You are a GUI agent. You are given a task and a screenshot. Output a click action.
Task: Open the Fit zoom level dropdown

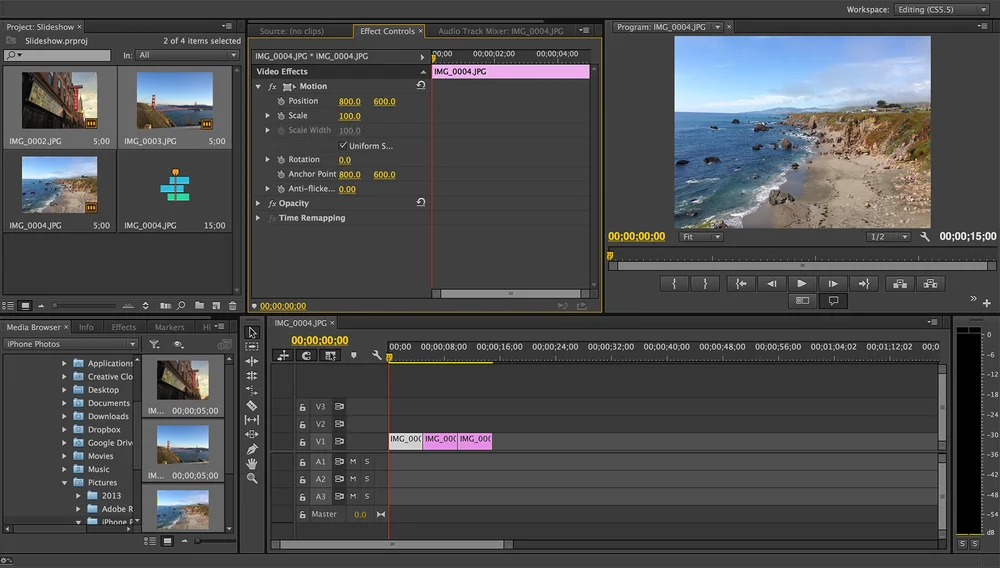coord(701,237)
